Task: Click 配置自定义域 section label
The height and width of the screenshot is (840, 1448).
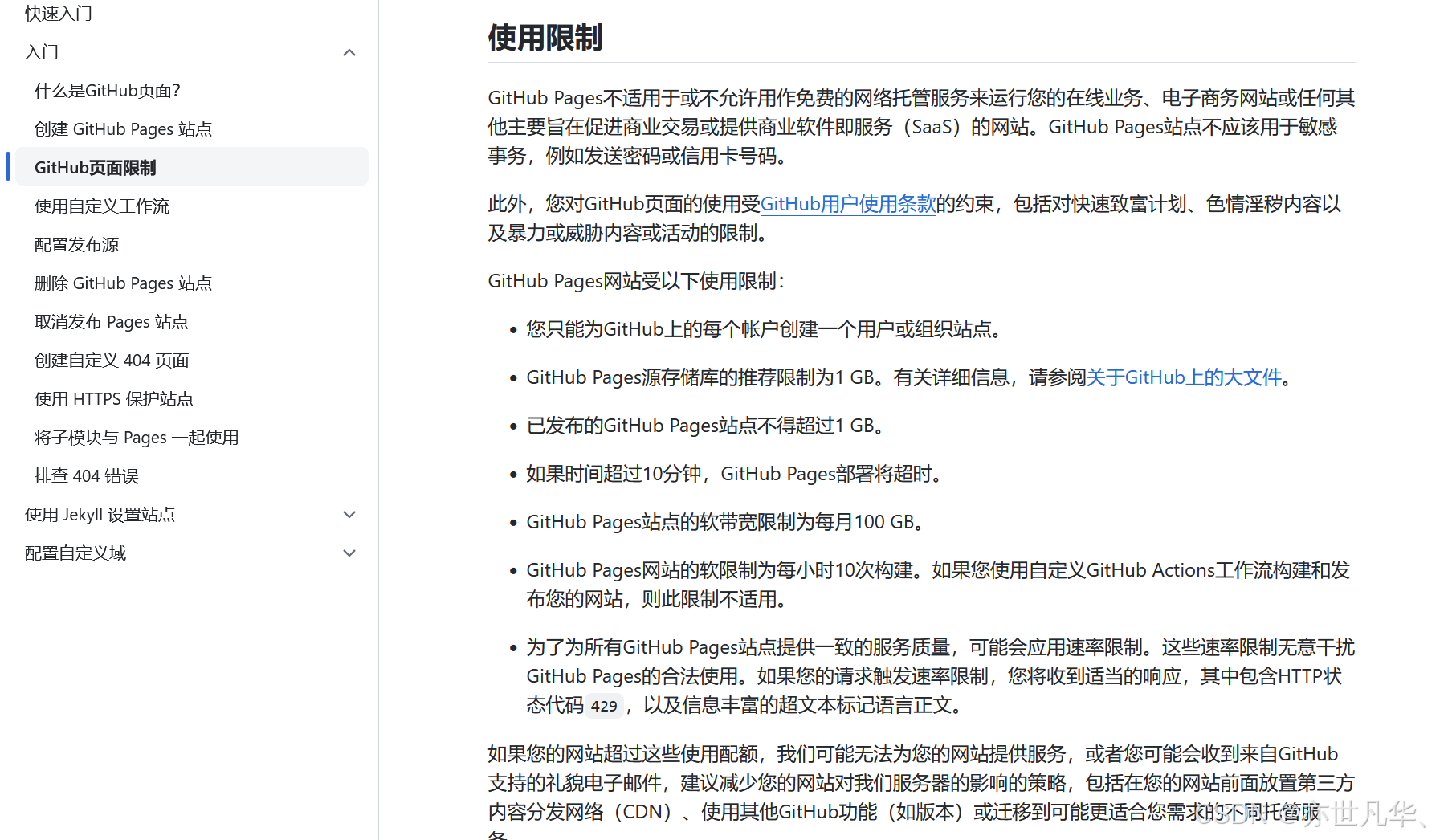Action: tap(75, 553)
